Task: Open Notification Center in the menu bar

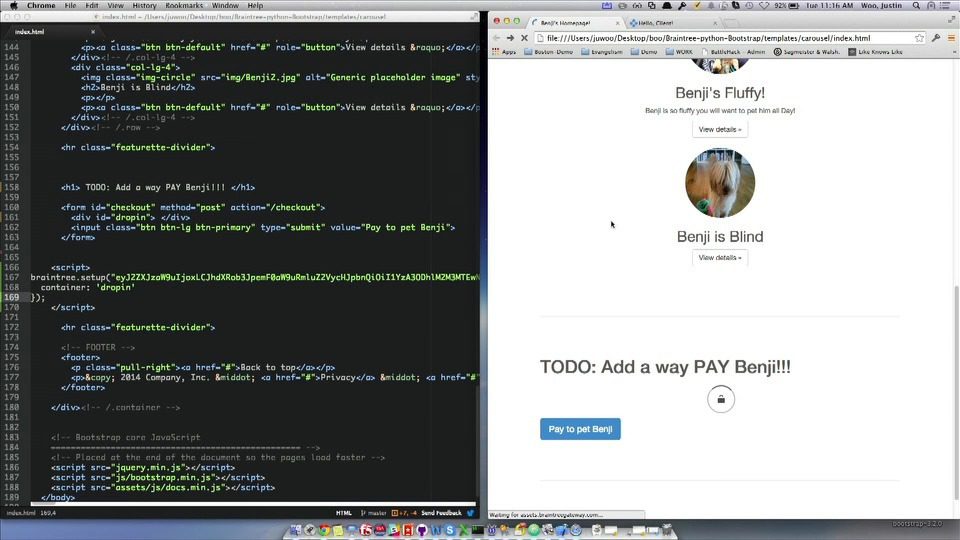Action: click(x=947, y=6)
